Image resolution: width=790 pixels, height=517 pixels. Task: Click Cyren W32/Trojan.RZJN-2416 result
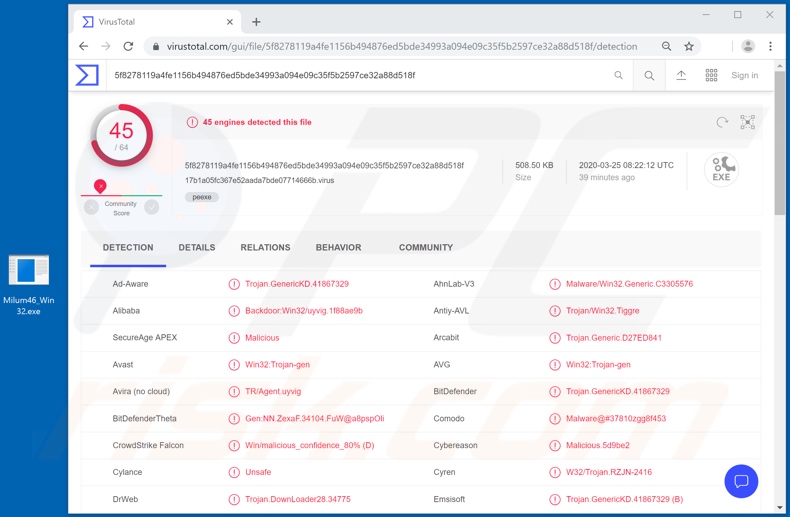coord(609,472)
